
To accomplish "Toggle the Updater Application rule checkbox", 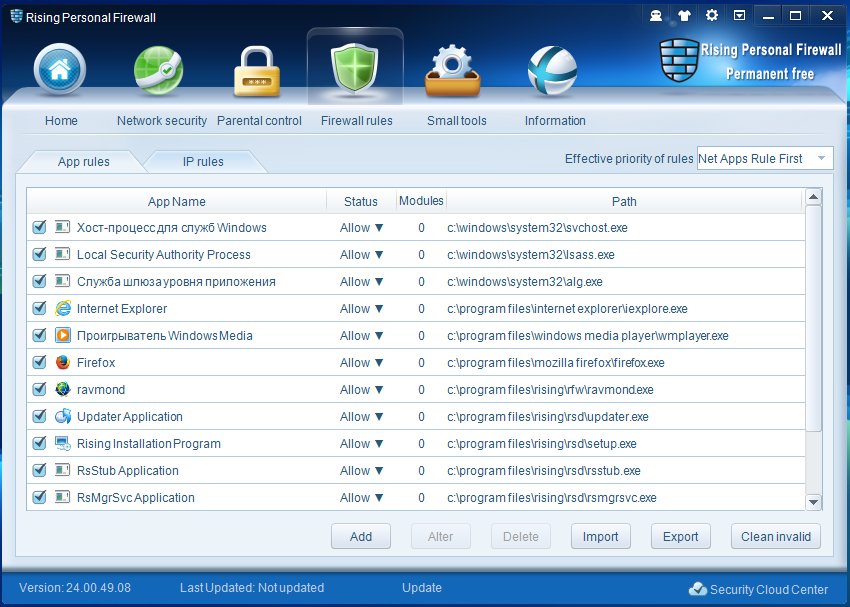I will tap(39, 416).
